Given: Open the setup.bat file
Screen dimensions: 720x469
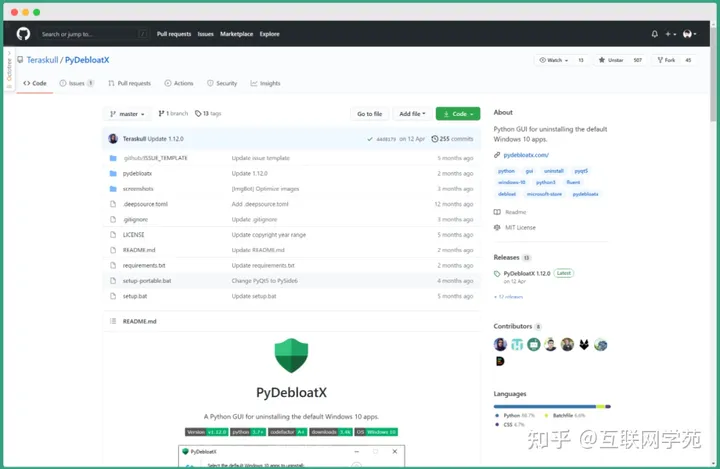Looking at the screenshot, I should pyautogui.click(x=135, y=296).
